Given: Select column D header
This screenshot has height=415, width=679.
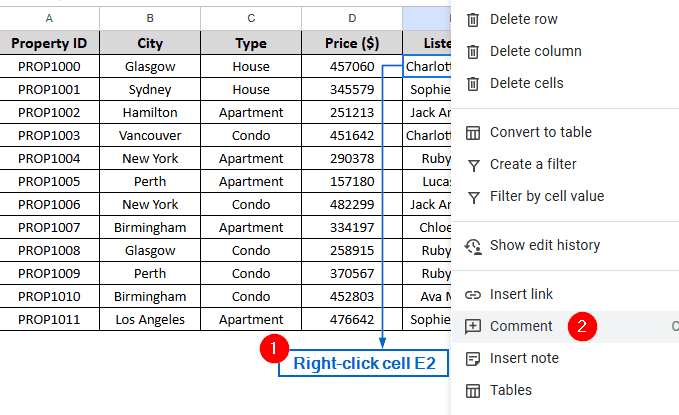Looking at the screenshot, I should click(x=352, y=19).
